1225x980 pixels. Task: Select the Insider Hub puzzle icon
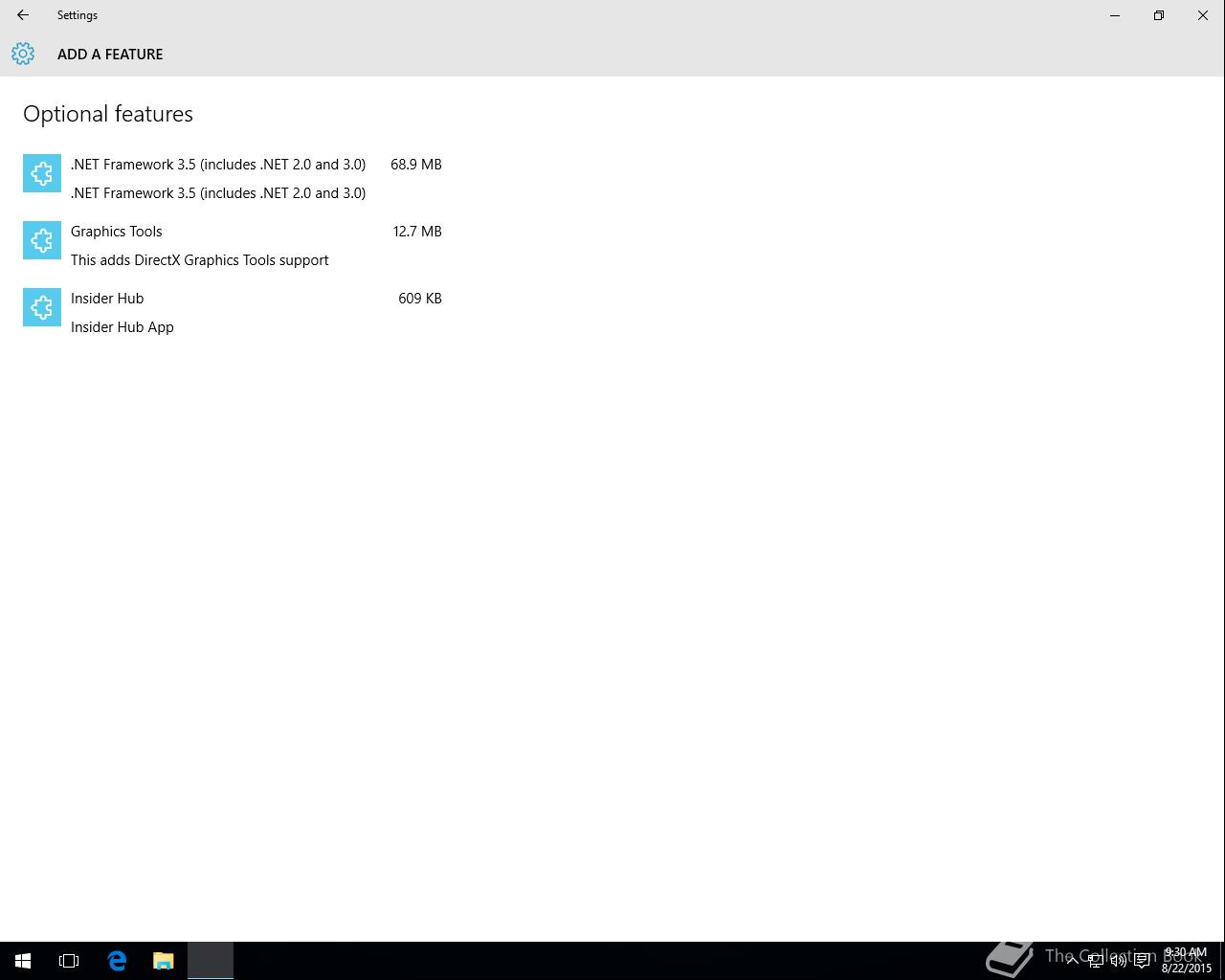tap(42, 307)
